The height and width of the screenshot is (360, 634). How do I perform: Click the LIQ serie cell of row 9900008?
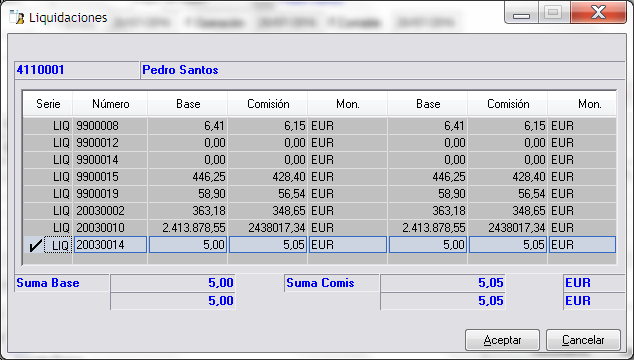coord(48,126)
